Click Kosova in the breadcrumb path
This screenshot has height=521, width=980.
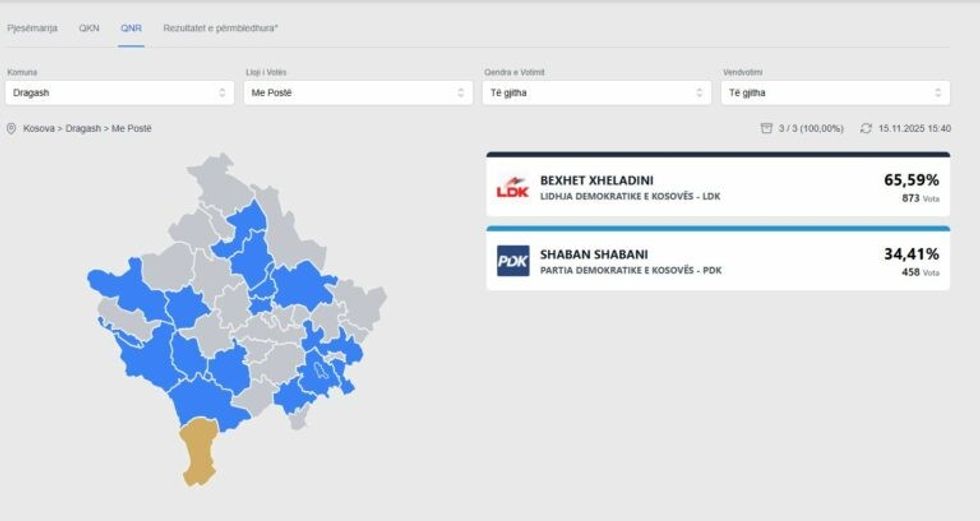tap(39, 129)
